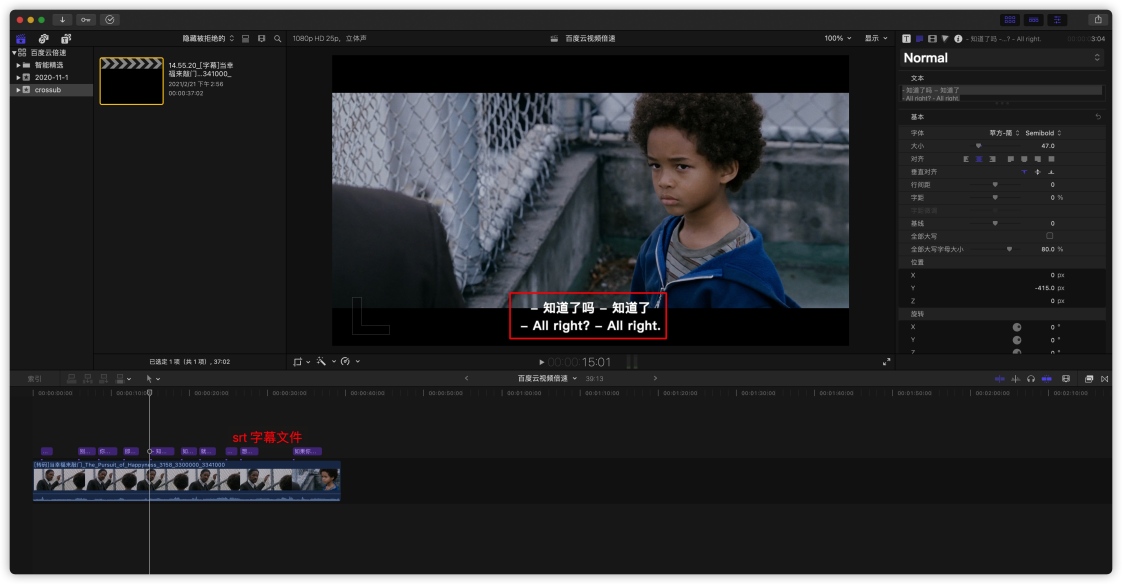This screenshot has width=1122, height=584.
Task: Show the titles and generators sidebar
Action: click(x=66, y=39)
